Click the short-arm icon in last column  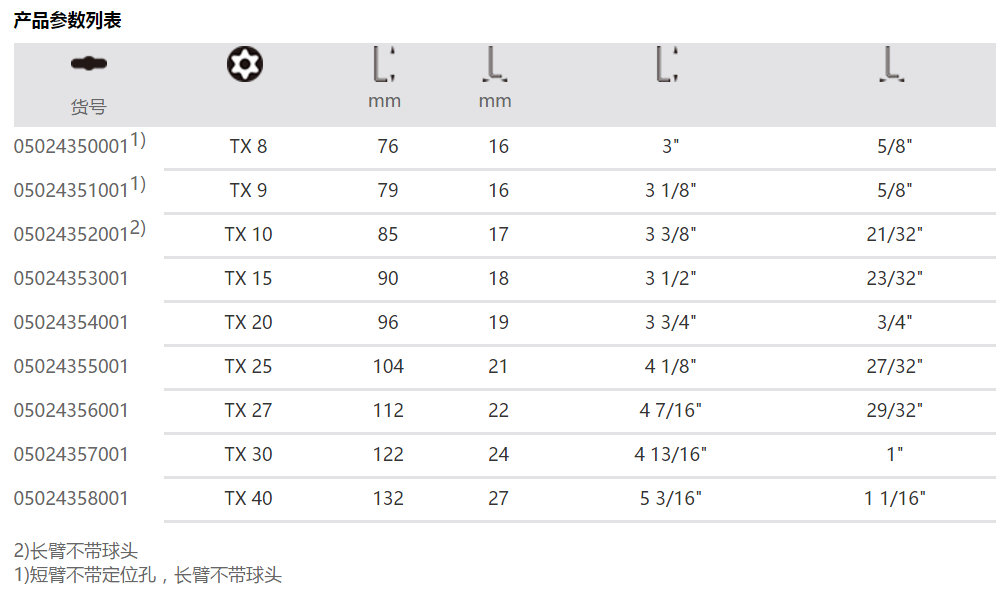pyautogui.click(x=893, y=64)
